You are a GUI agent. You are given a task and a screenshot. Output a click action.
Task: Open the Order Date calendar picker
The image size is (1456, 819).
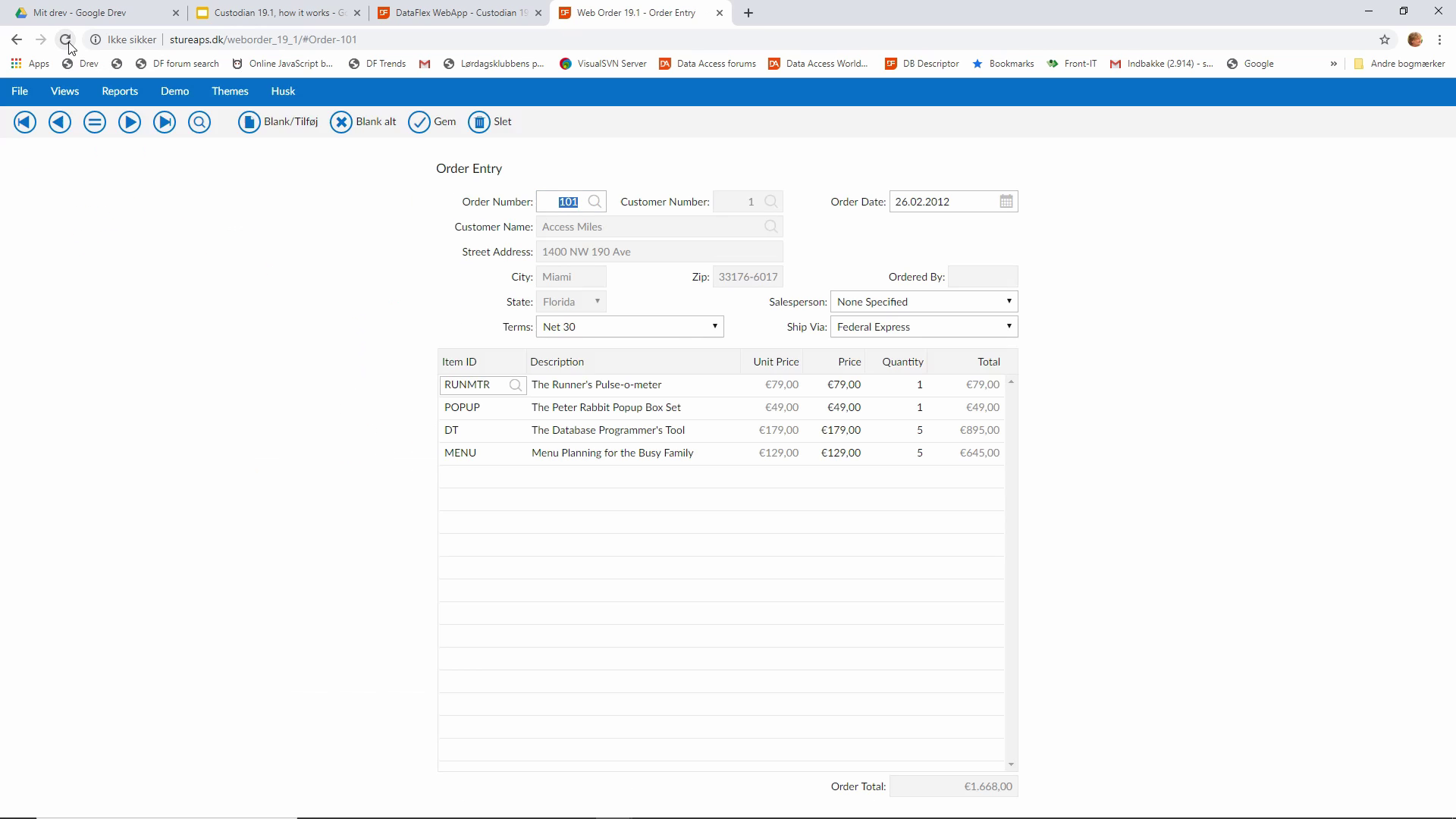(1006, 202)
